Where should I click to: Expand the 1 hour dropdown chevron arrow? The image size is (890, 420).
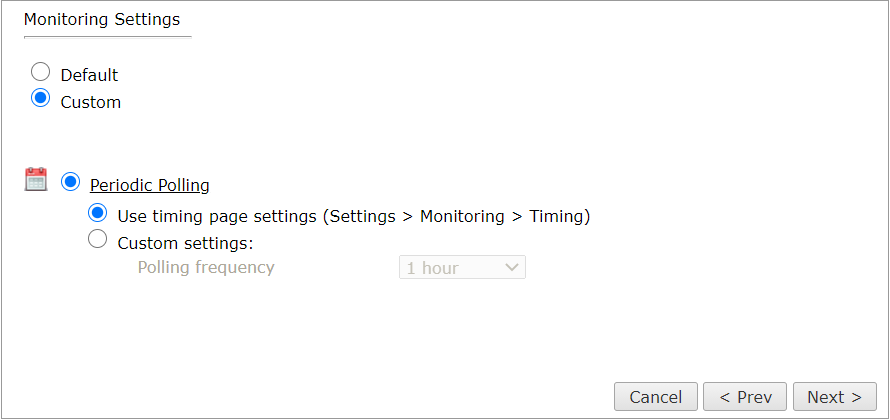tap(511, 267)
